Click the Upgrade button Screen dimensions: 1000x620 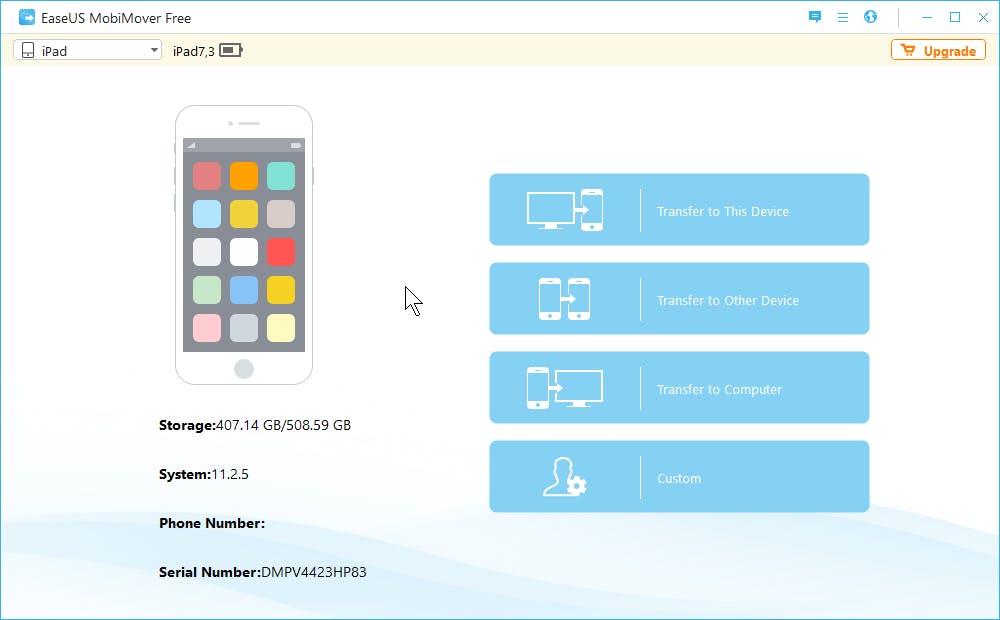(x=938, y=50)
